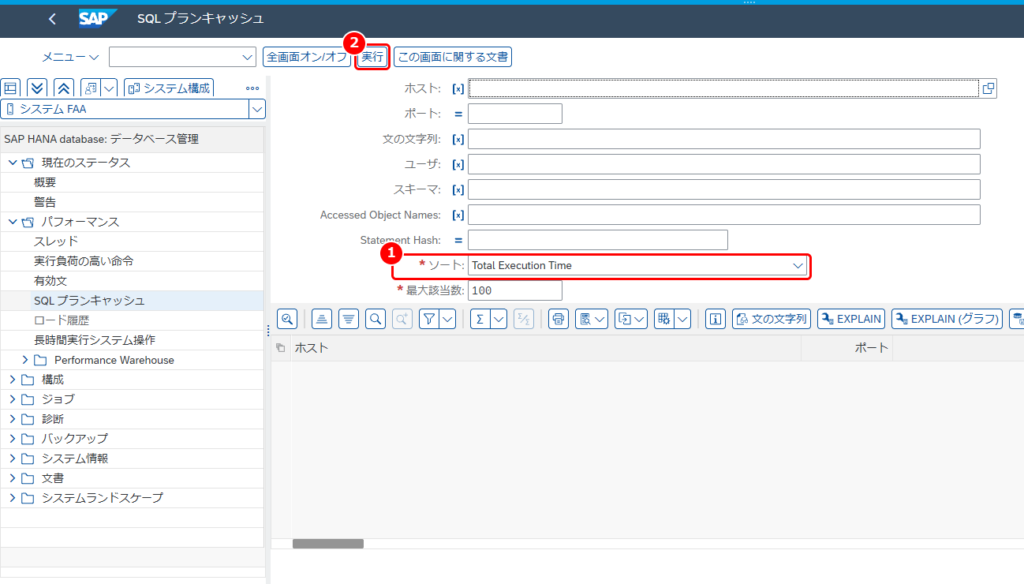1024x584 pixels.
Task: Click the Details magnifier icon in grid toolbar
Action: [x=287, y=319]
